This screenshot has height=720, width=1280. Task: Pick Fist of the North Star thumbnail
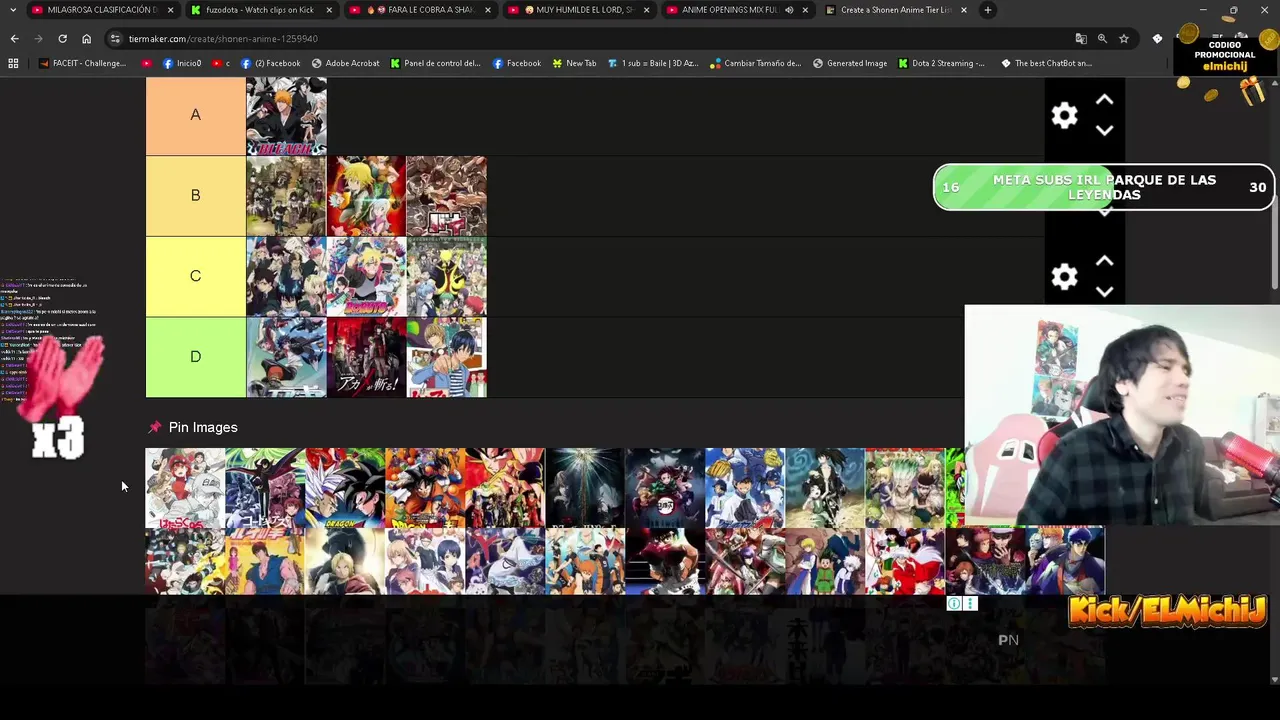click(265, 562)
